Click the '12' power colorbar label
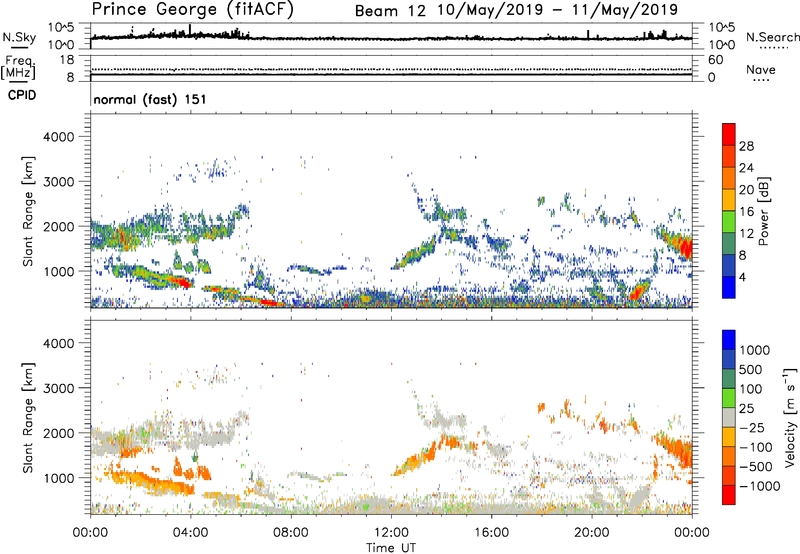Viewport: 800px width, 554px height. [x=746, y=234]
